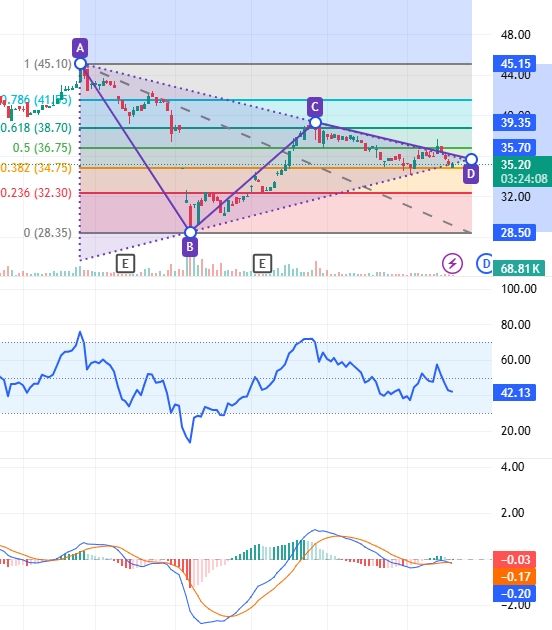Screen dimensions: 552x630
Task: Select the B anchor point circle
Action: tap(190, 232)
